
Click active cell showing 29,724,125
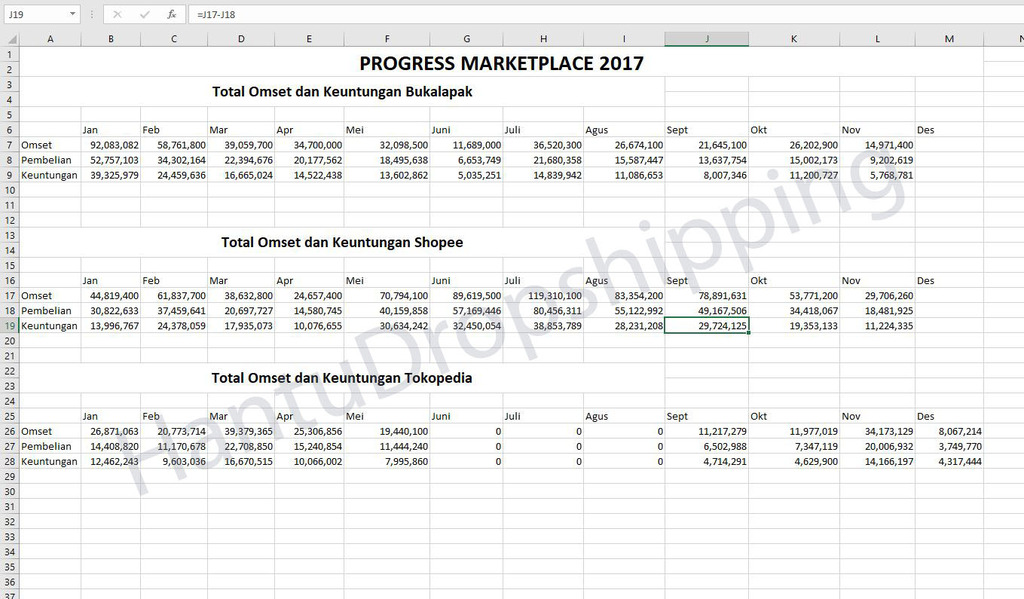click(x=707, y=326)
